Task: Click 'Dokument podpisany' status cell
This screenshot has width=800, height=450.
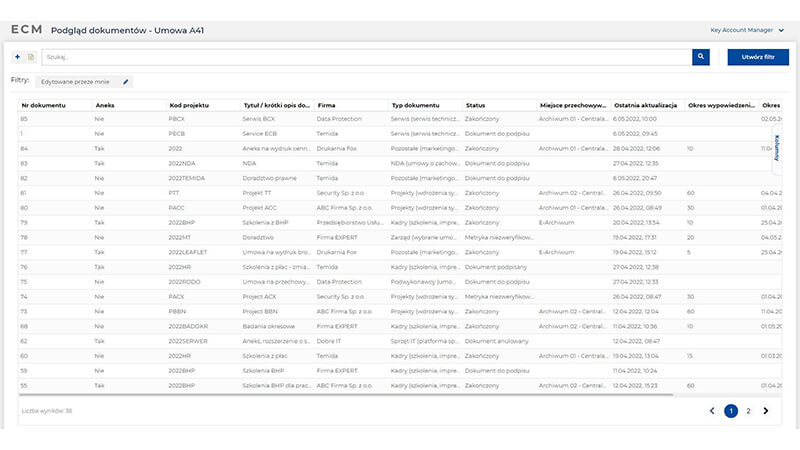Action: click(x=496, y=267)
